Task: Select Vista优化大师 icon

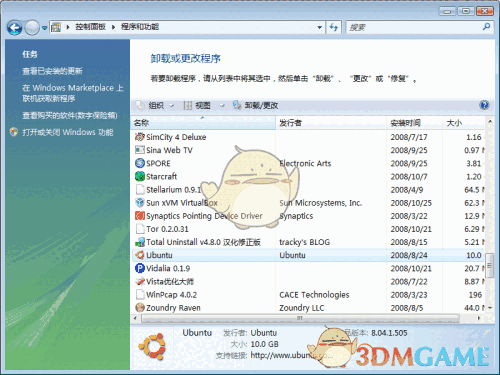Action: pos(140,281)
